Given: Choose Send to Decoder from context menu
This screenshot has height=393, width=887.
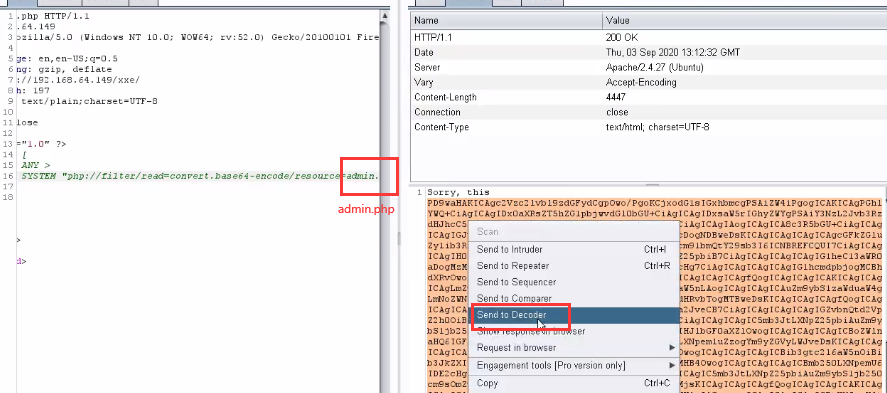Looking at the screenshot, I should [511, 314].
